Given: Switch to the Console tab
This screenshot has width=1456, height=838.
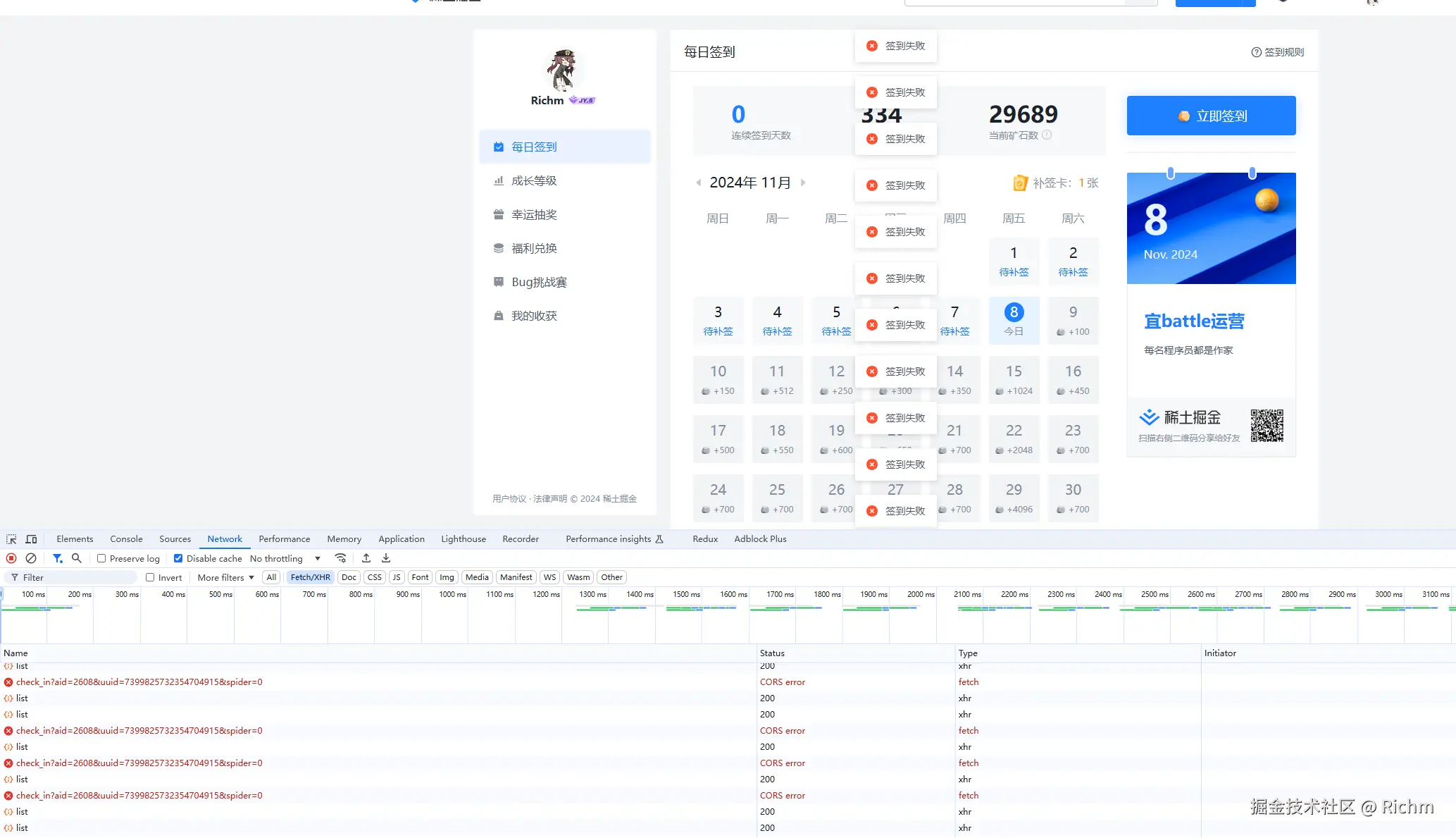Looking at the screenshot, I should tap(126, 539).
